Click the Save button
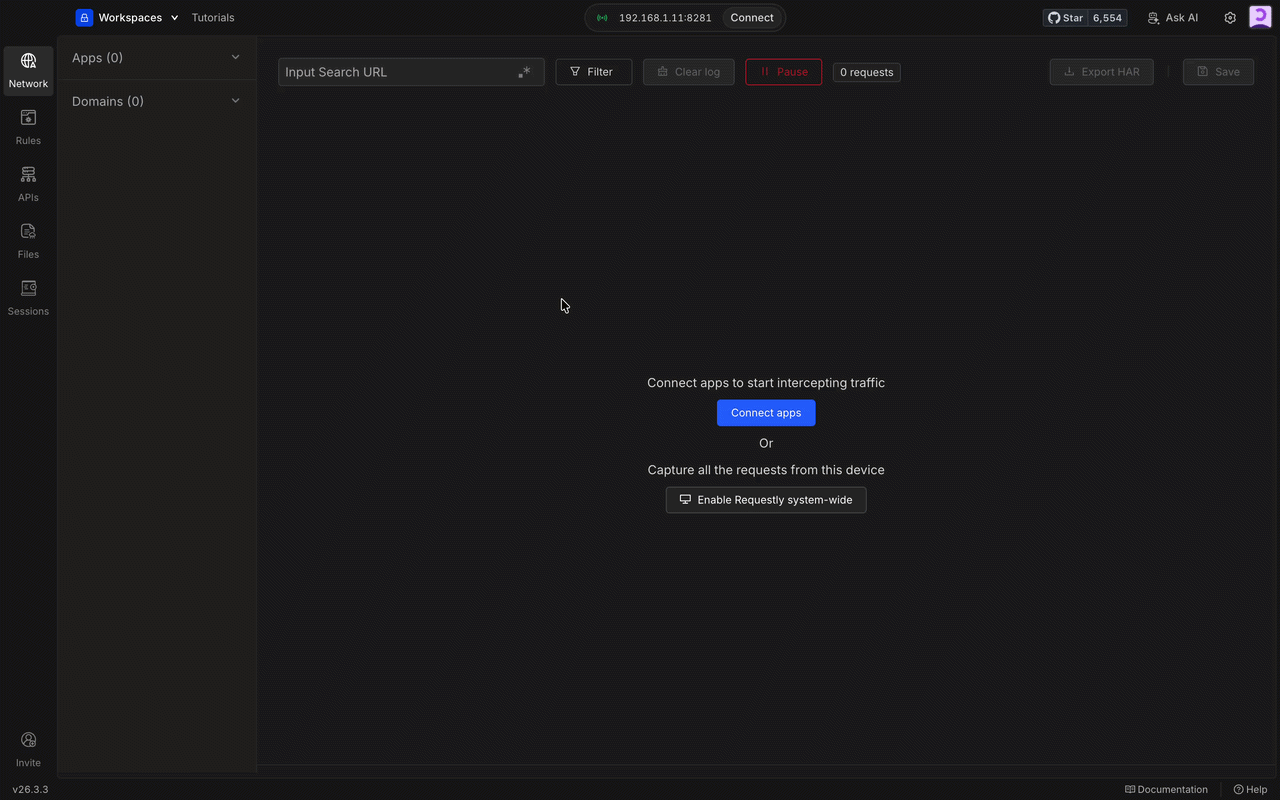Viewport: 1280px width, 800px height. tap(1218, 72)
